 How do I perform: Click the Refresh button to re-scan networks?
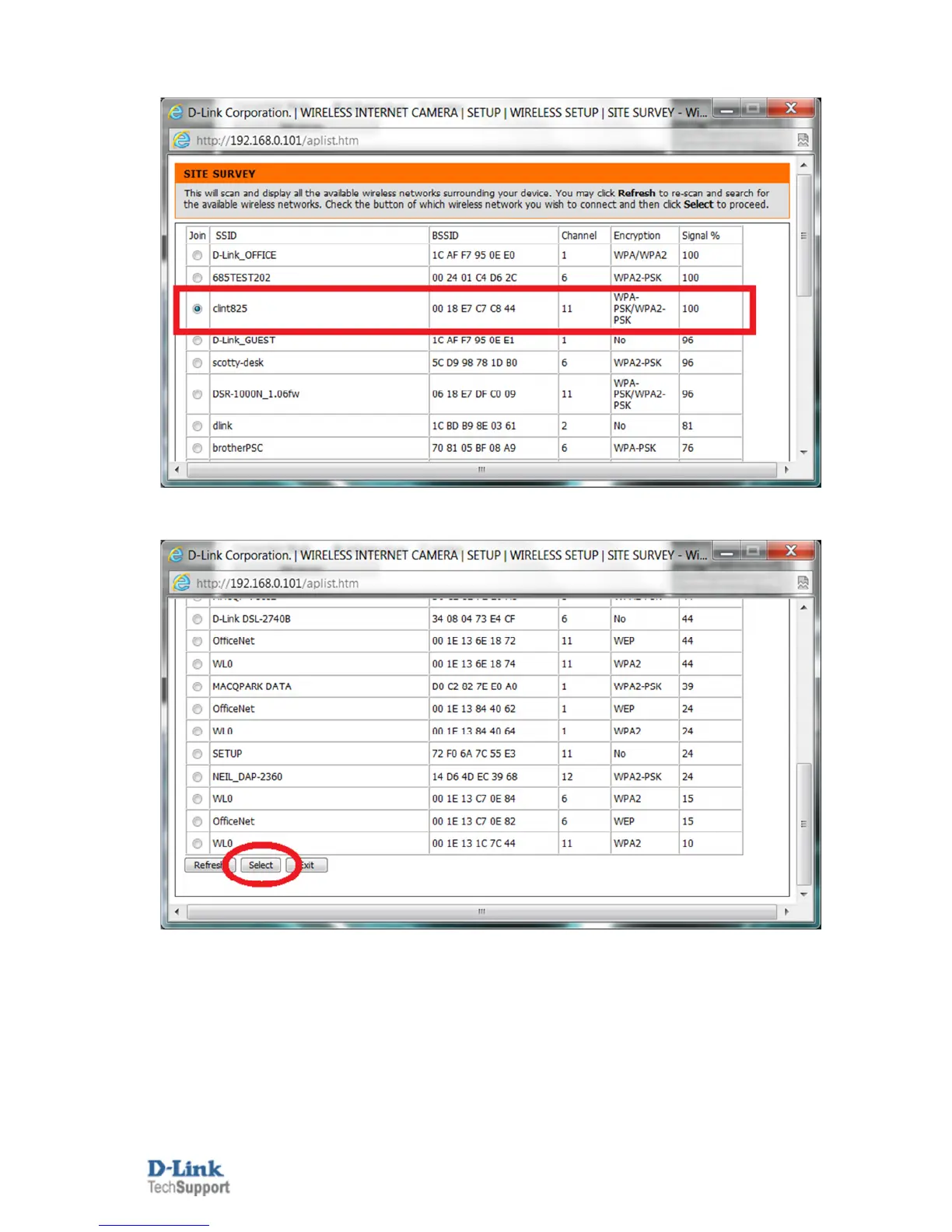209,865
